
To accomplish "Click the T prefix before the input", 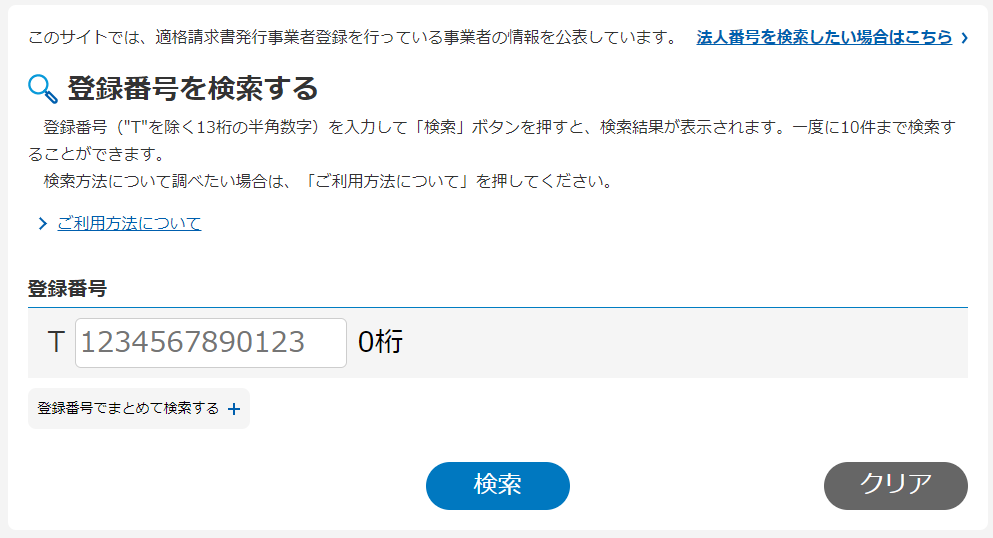I will pyautogui.click(x=56, y=342).
